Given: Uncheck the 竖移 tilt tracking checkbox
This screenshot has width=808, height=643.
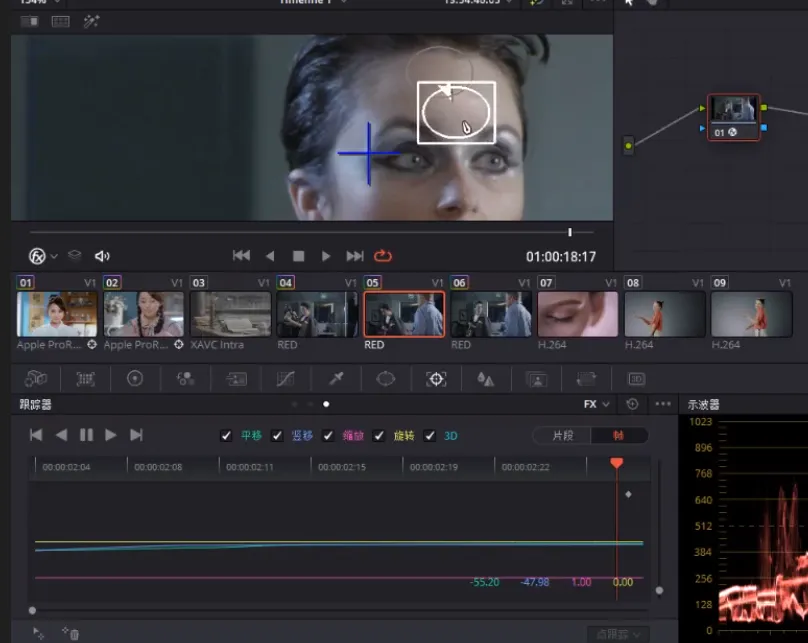Looking at the screenshot, I should coord(277,436).
